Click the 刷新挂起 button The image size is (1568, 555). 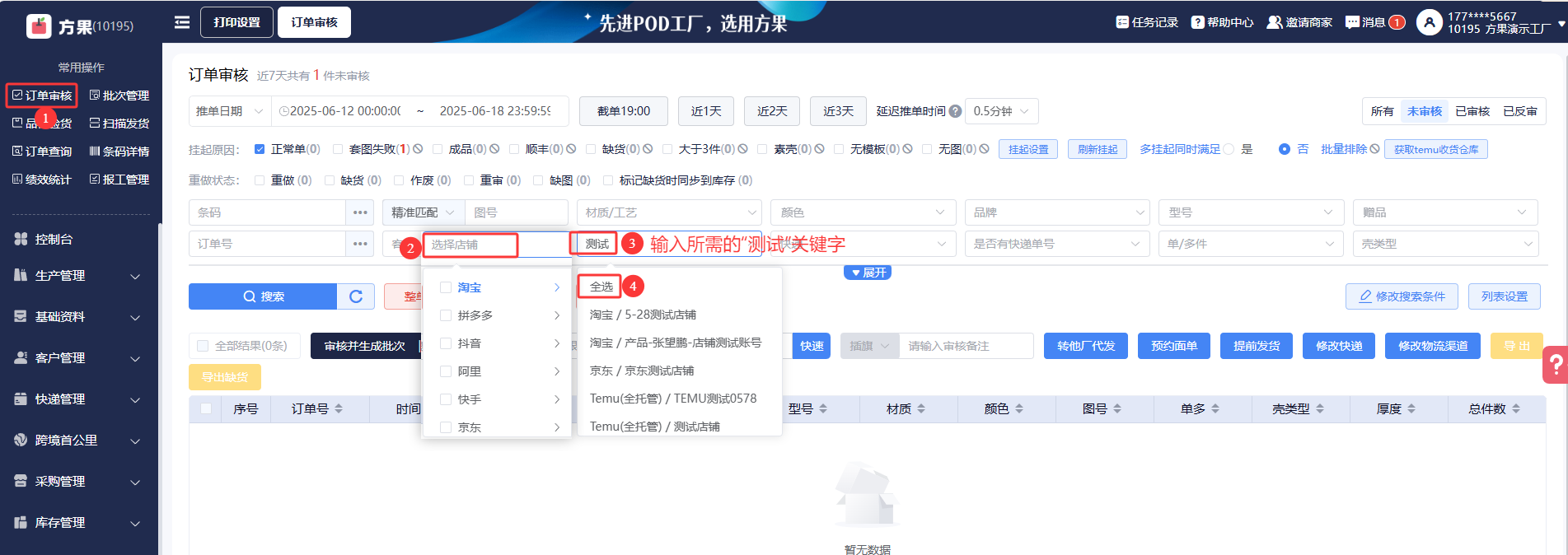point(1098,149)
